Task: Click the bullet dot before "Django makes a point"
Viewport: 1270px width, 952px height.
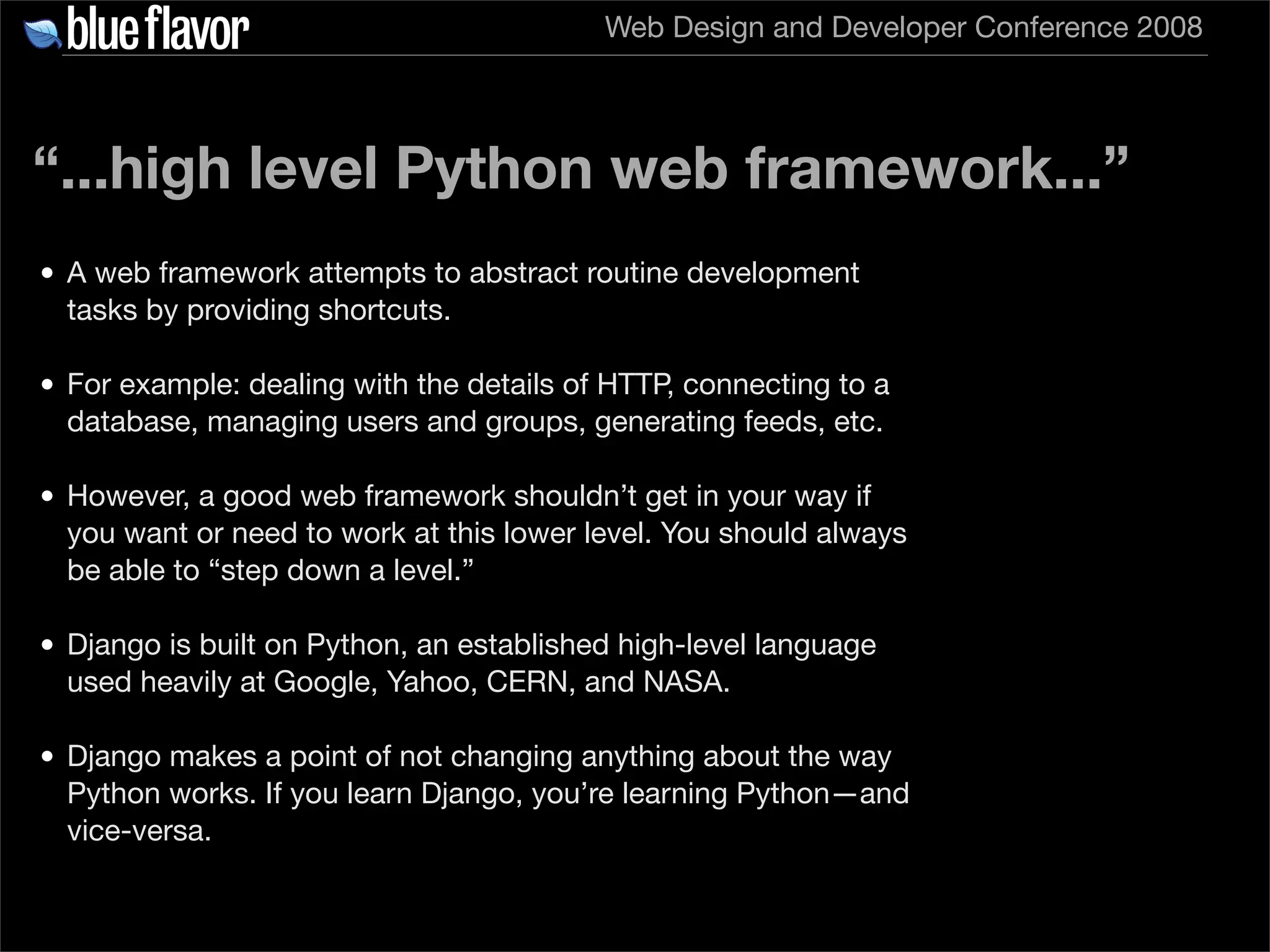Action: (48, 757)
